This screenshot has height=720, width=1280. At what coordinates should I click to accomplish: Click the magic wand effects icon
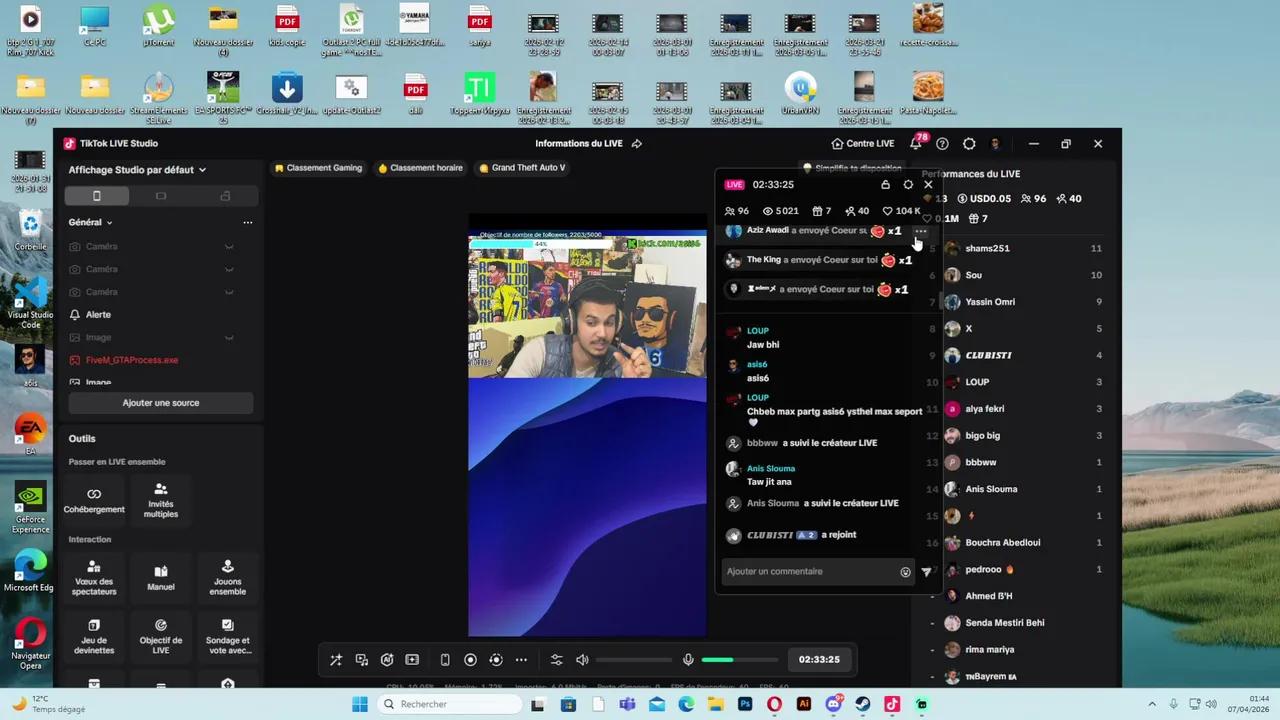pos(336,660)
